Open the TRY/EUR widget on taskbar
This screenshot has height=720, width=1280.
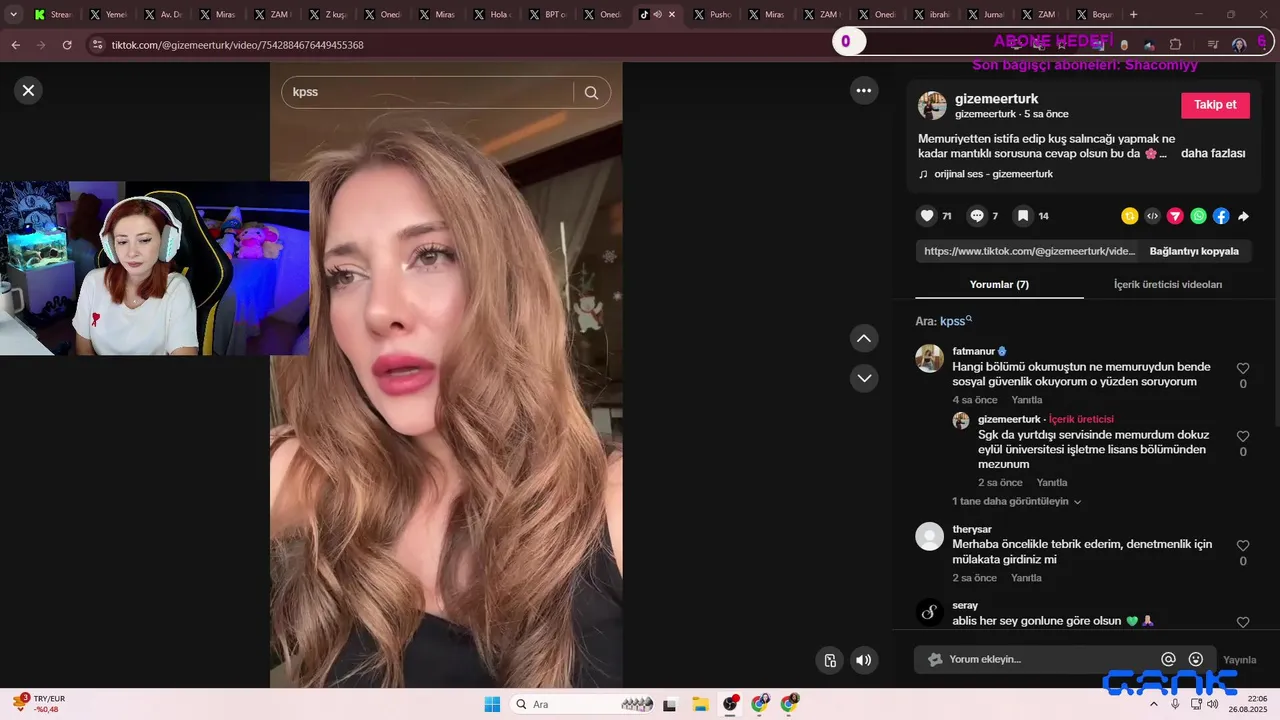pos(38,704)
